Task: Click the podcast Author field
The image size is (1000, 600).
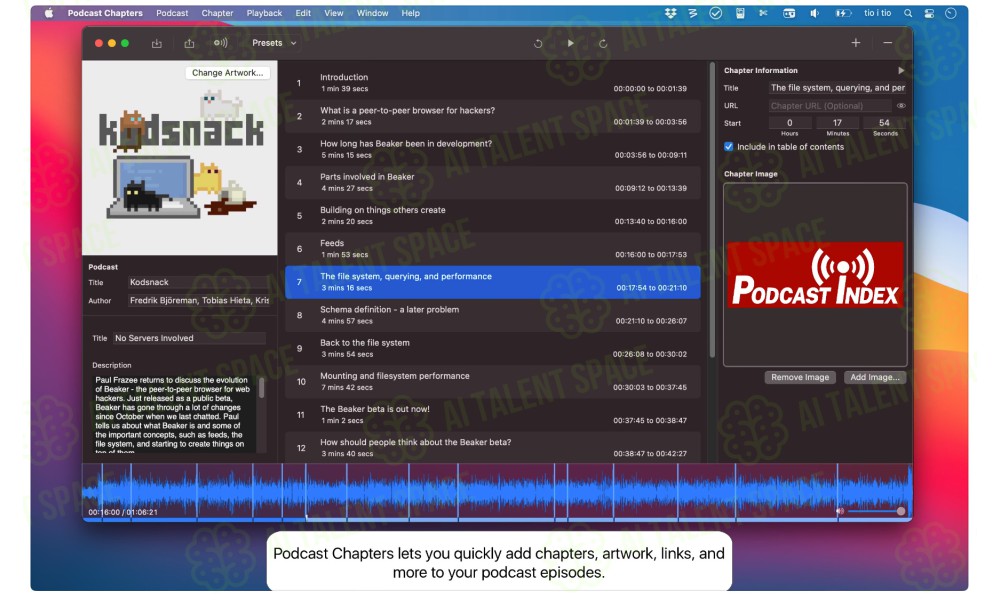Action: coord(199,300)
